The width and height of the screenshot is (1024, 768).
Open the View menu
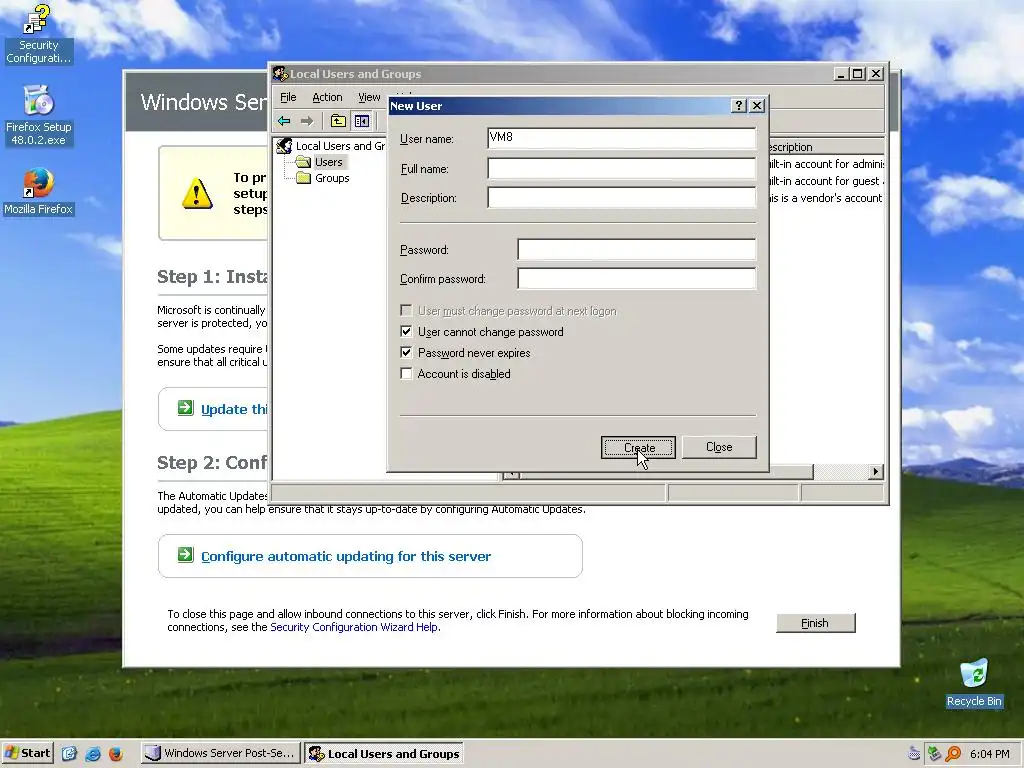click(369, 97)
